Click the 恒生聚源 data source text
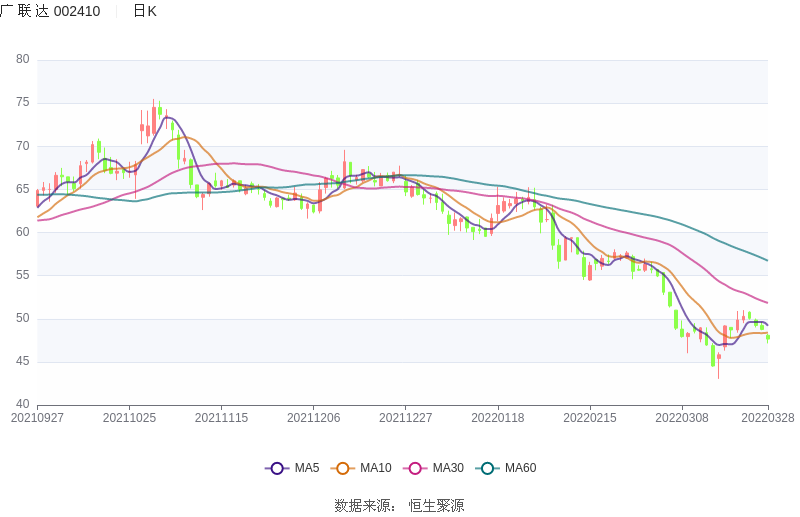Screen dimensions: 800x517 436,505
